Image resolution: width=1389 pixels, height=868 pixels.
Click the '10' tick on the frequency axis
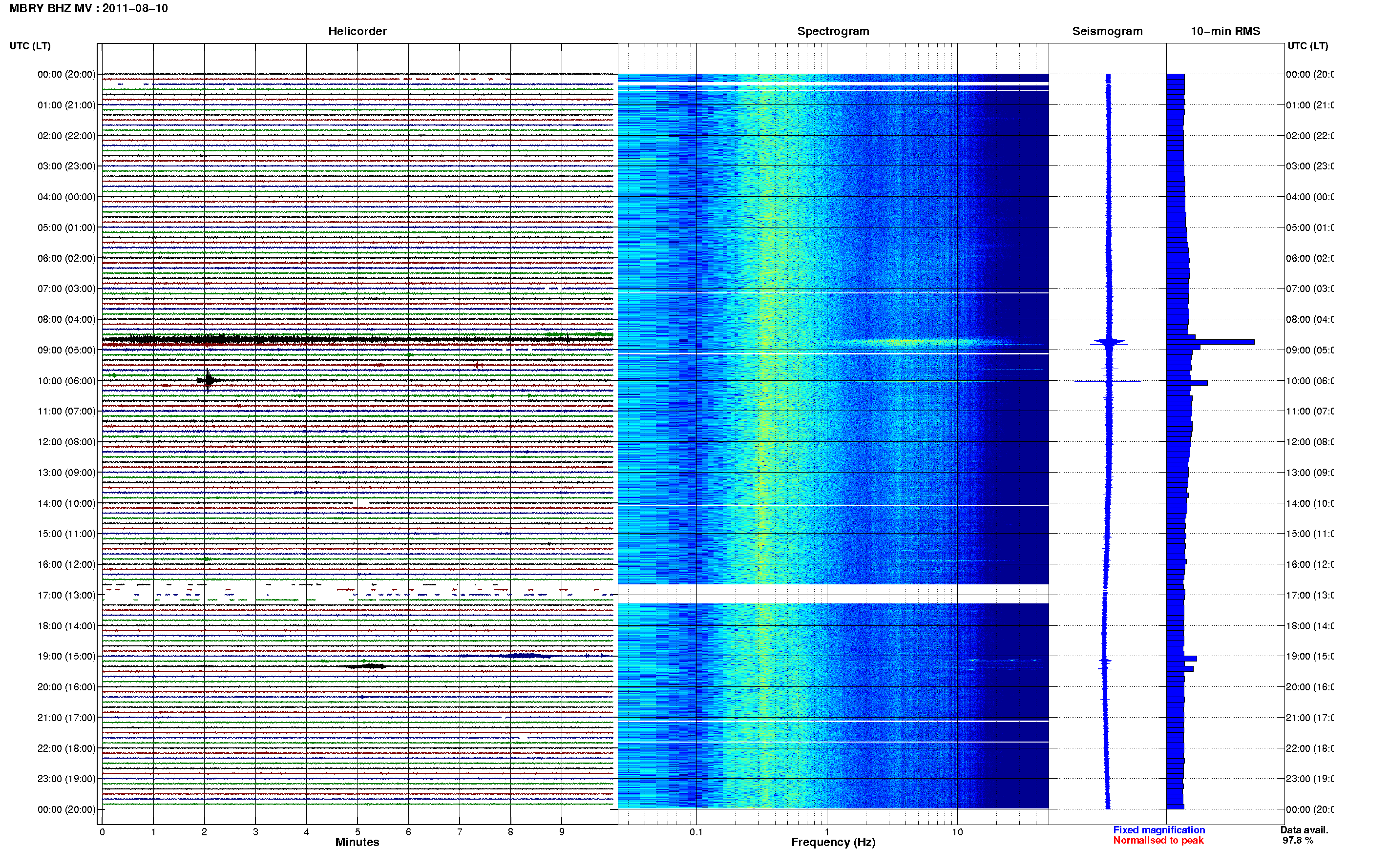click(x=957, y=832)
